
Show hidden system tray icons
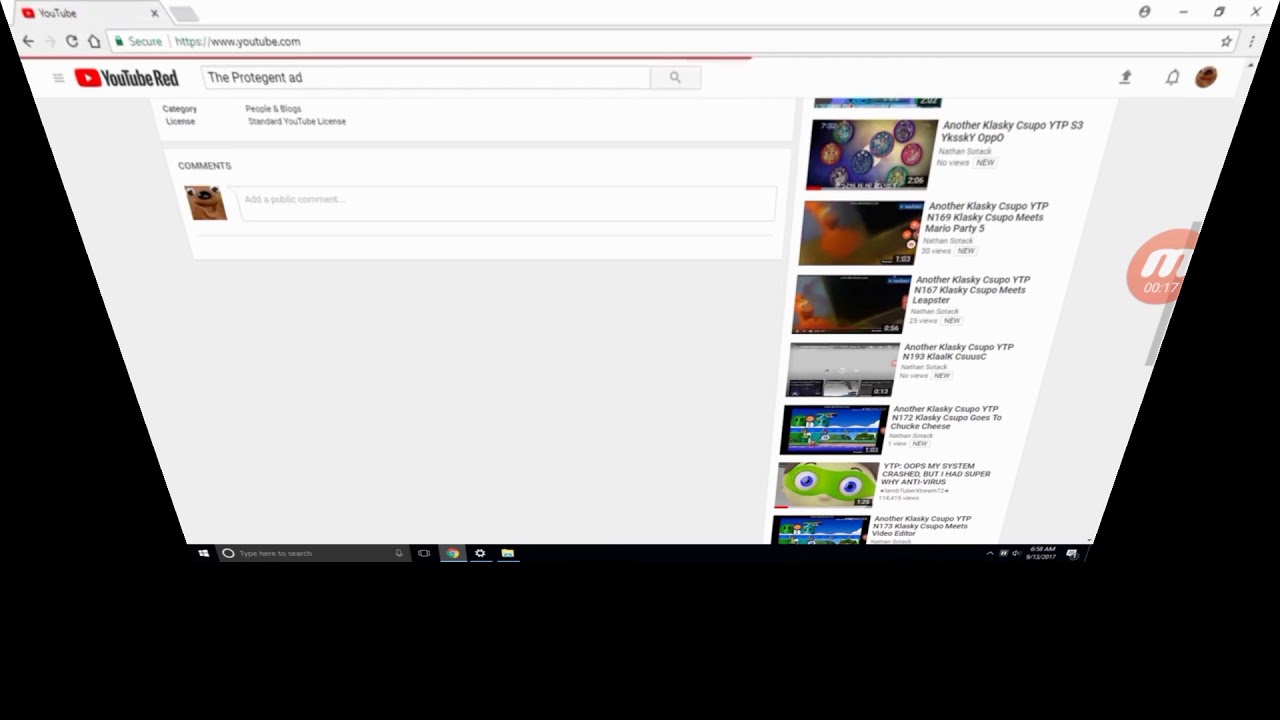click(x=990, y=553)
